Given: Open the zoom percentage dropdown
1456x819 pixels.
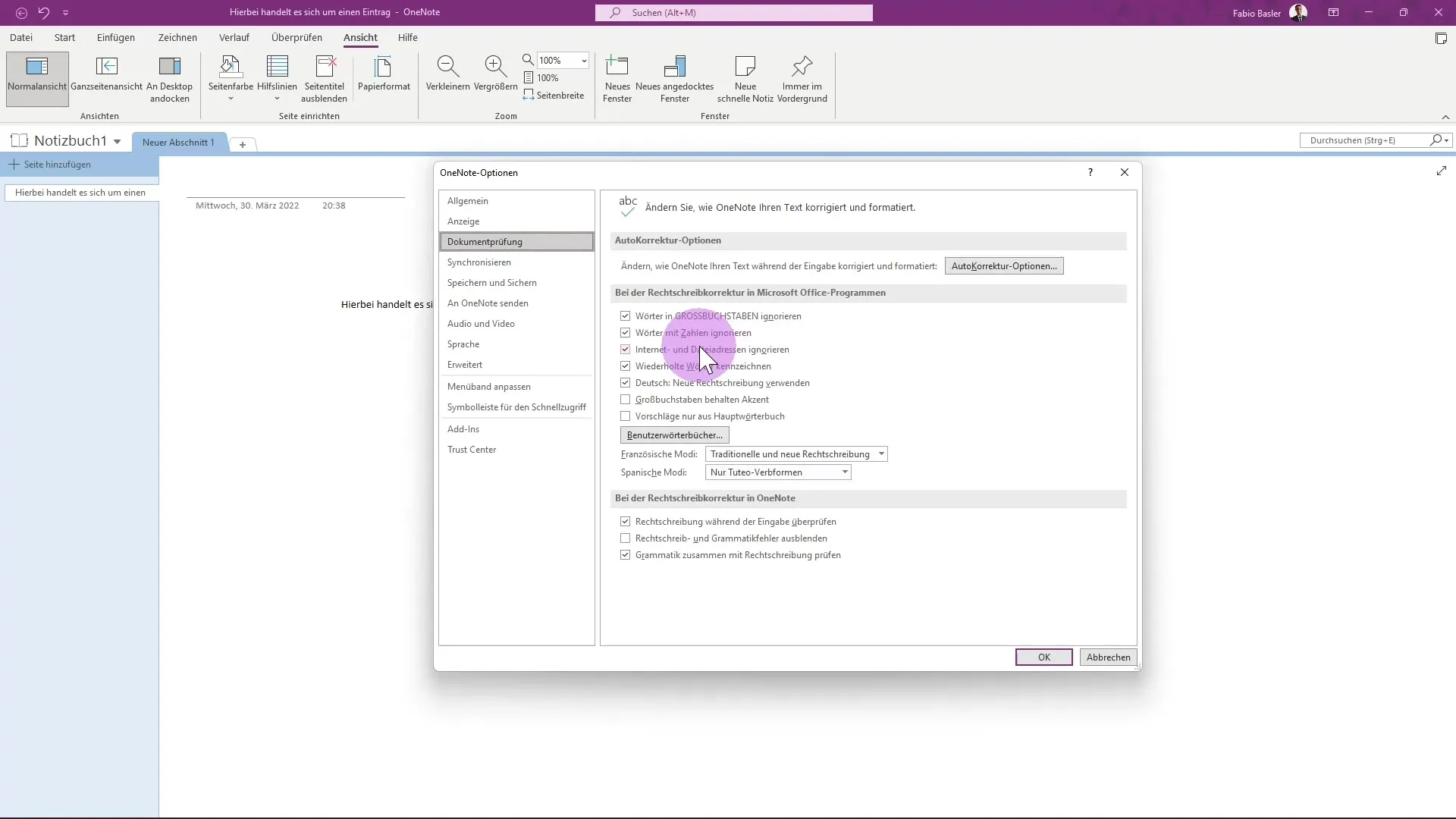Looking at the screenshot, I should click(x=584, y=61).
